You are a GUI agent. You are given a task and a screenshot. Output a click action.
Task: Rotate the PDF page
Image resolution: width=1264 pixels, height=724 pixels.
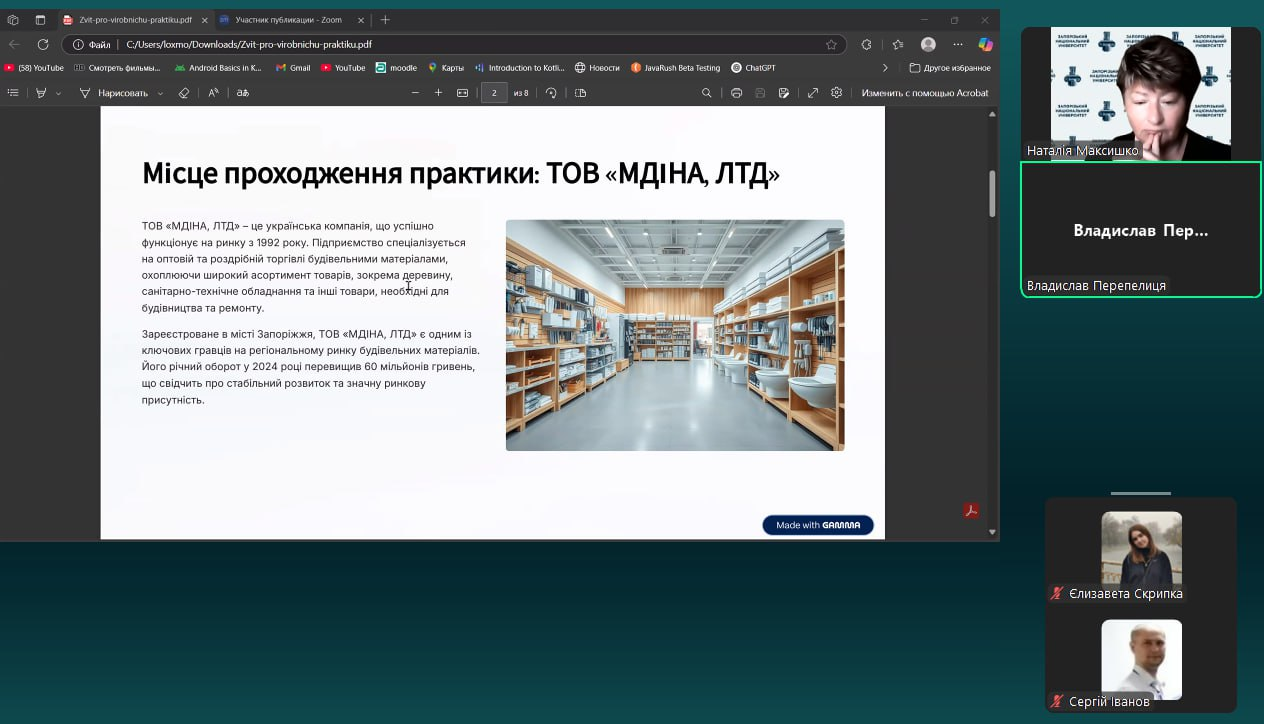point(551,93)
